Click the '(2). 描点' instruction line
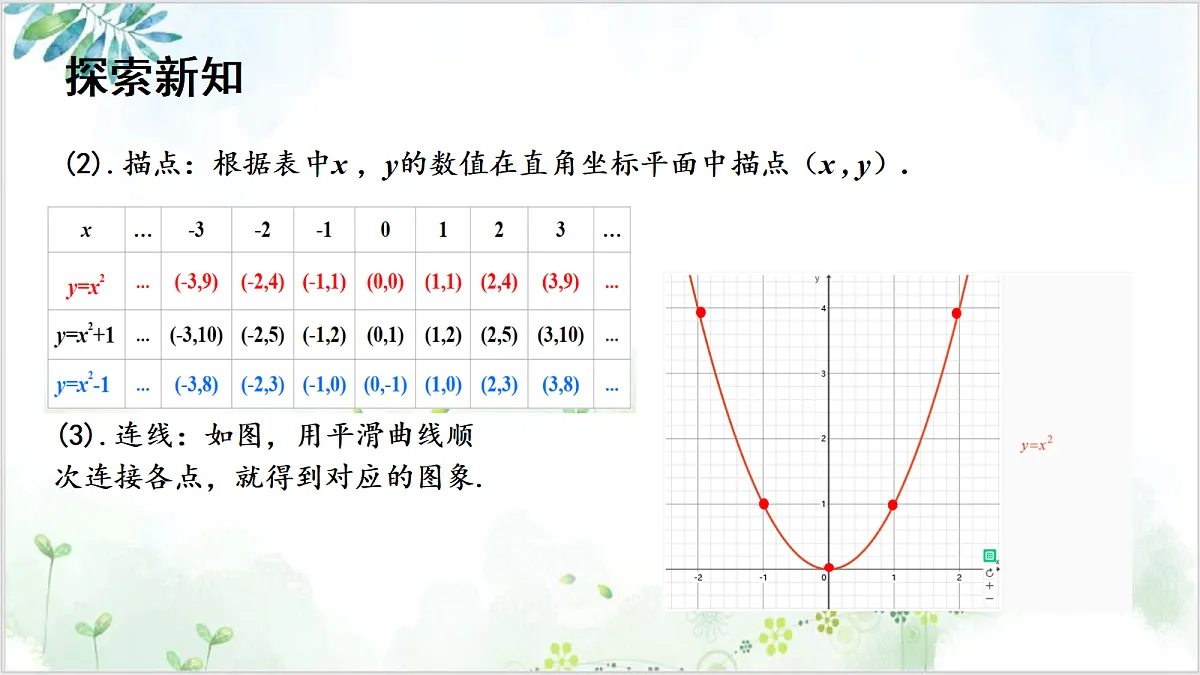The image size is (1200, 675). pos(487,165)
